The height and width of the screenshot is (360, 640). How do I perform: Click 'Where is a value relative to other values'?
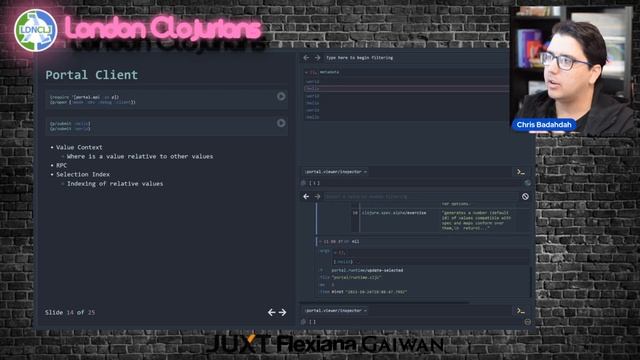coord(140,156)
